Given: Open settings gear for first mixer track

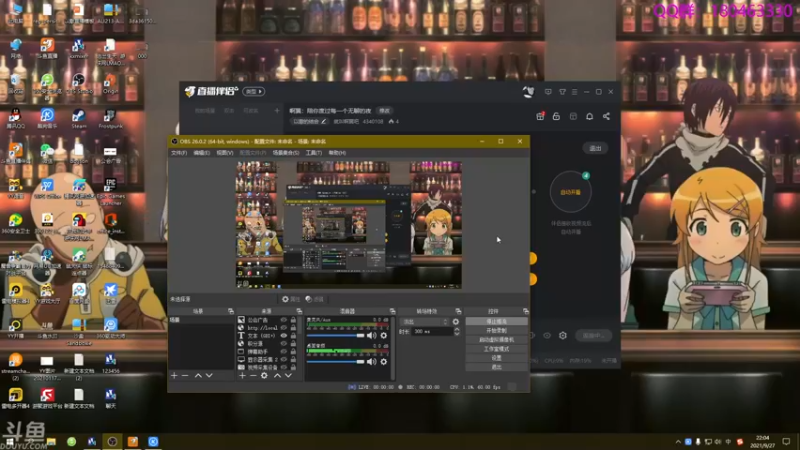Looking at the screenshot, I should tap(384, 336).
